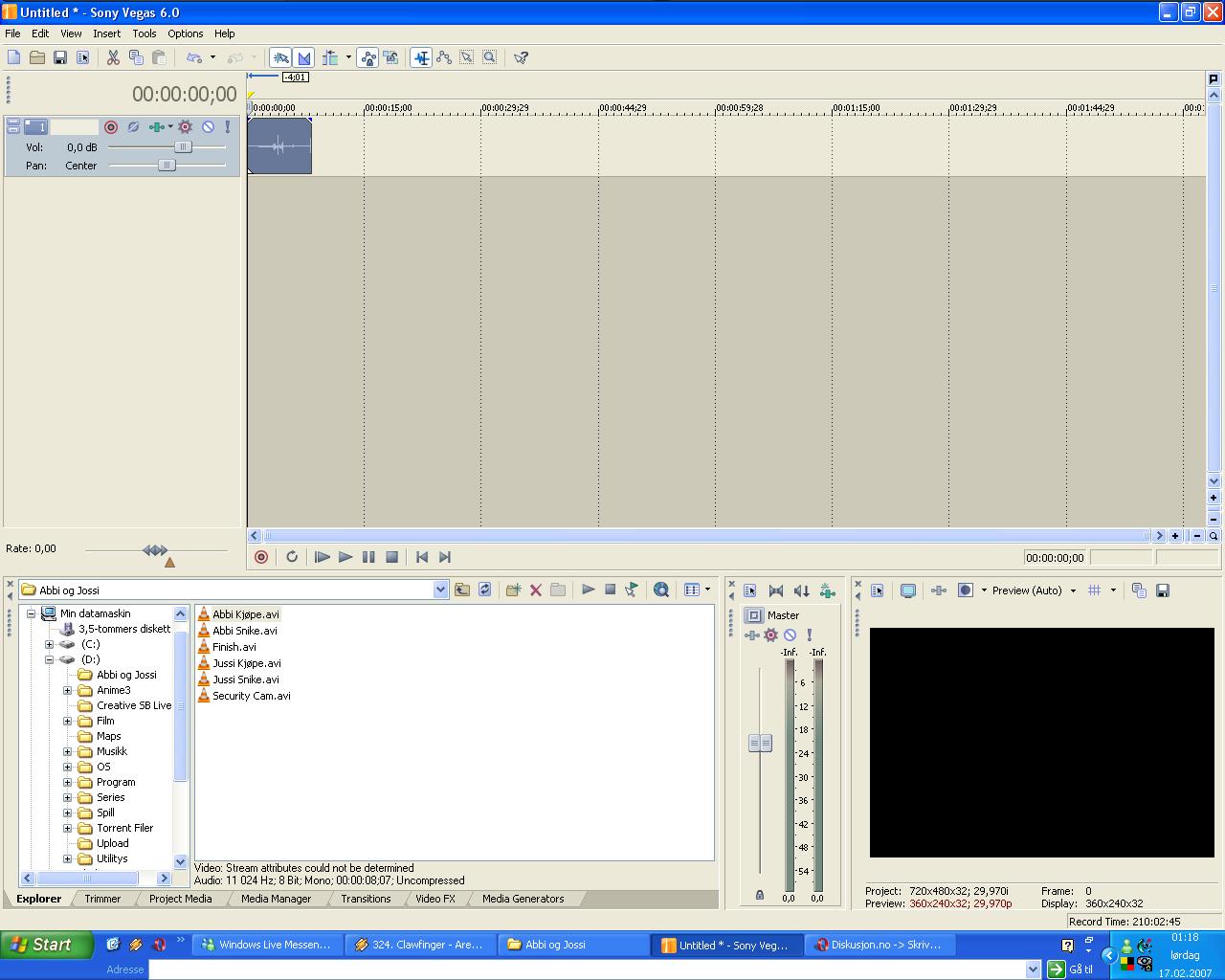Switch to the Media Generators tab
Image resolution: width=1225 pixels, height=980 pixels.
pyautogui.click(x=523, y=899)
